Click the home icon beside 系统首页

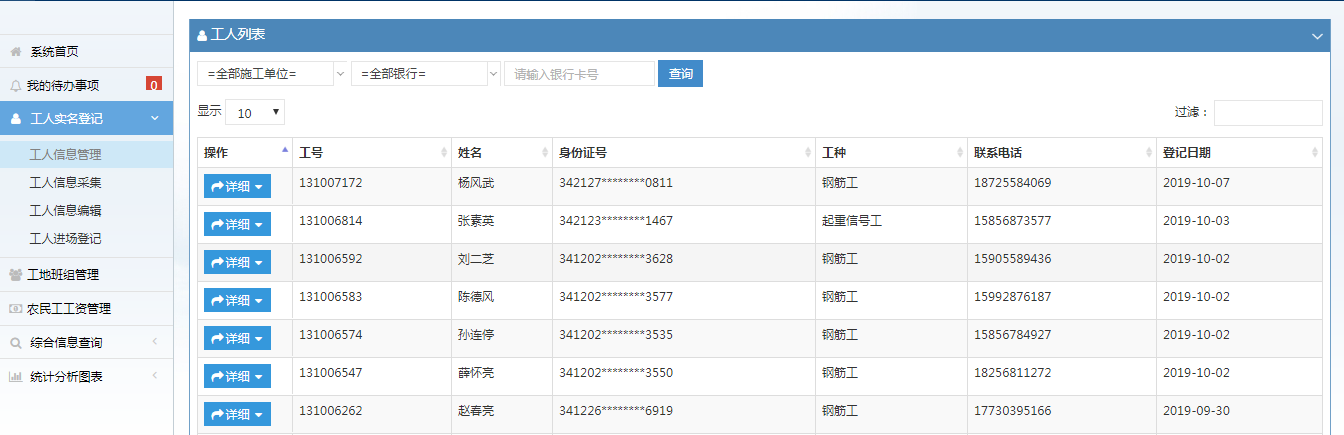click(16, 51)
